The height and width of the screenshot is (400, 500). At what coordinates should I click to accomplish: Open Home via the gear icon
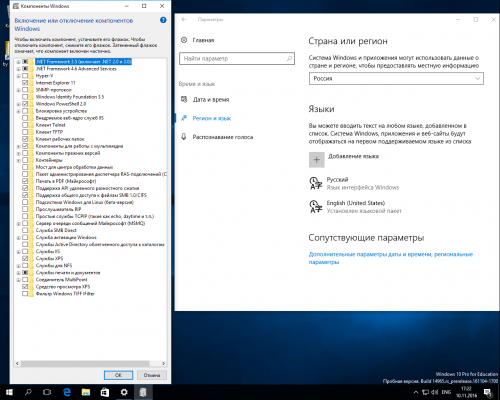[x=184, y=40]
